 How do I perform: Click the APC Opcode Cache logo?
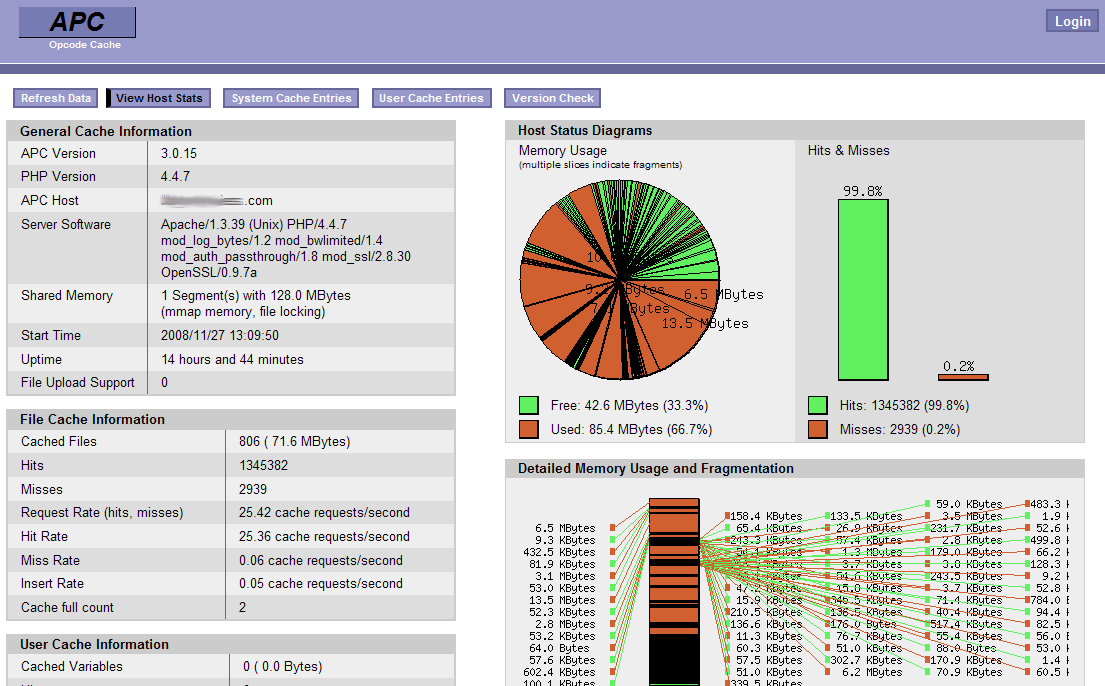pos(78,28)
